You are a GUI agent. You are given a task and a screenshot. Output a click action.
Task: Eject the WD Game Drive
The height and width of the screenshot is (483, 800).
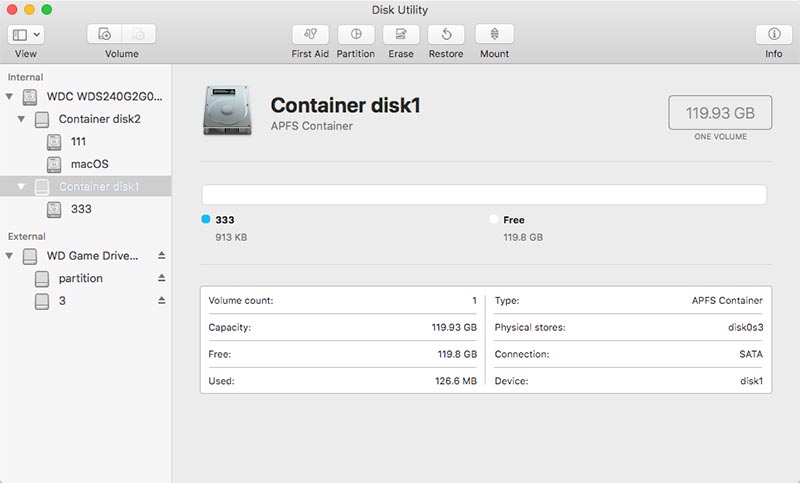pyautogui.click(x=162, y=256)
